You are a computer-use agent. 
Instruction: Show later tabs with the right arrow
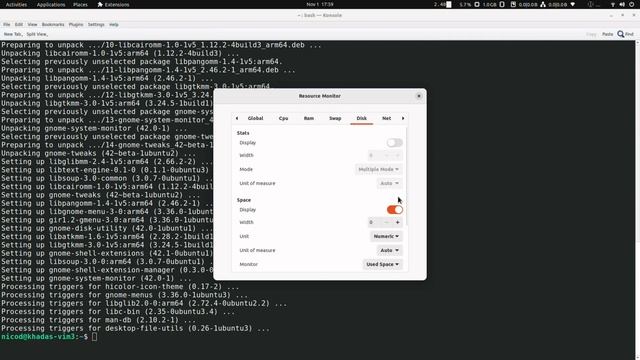403,118
